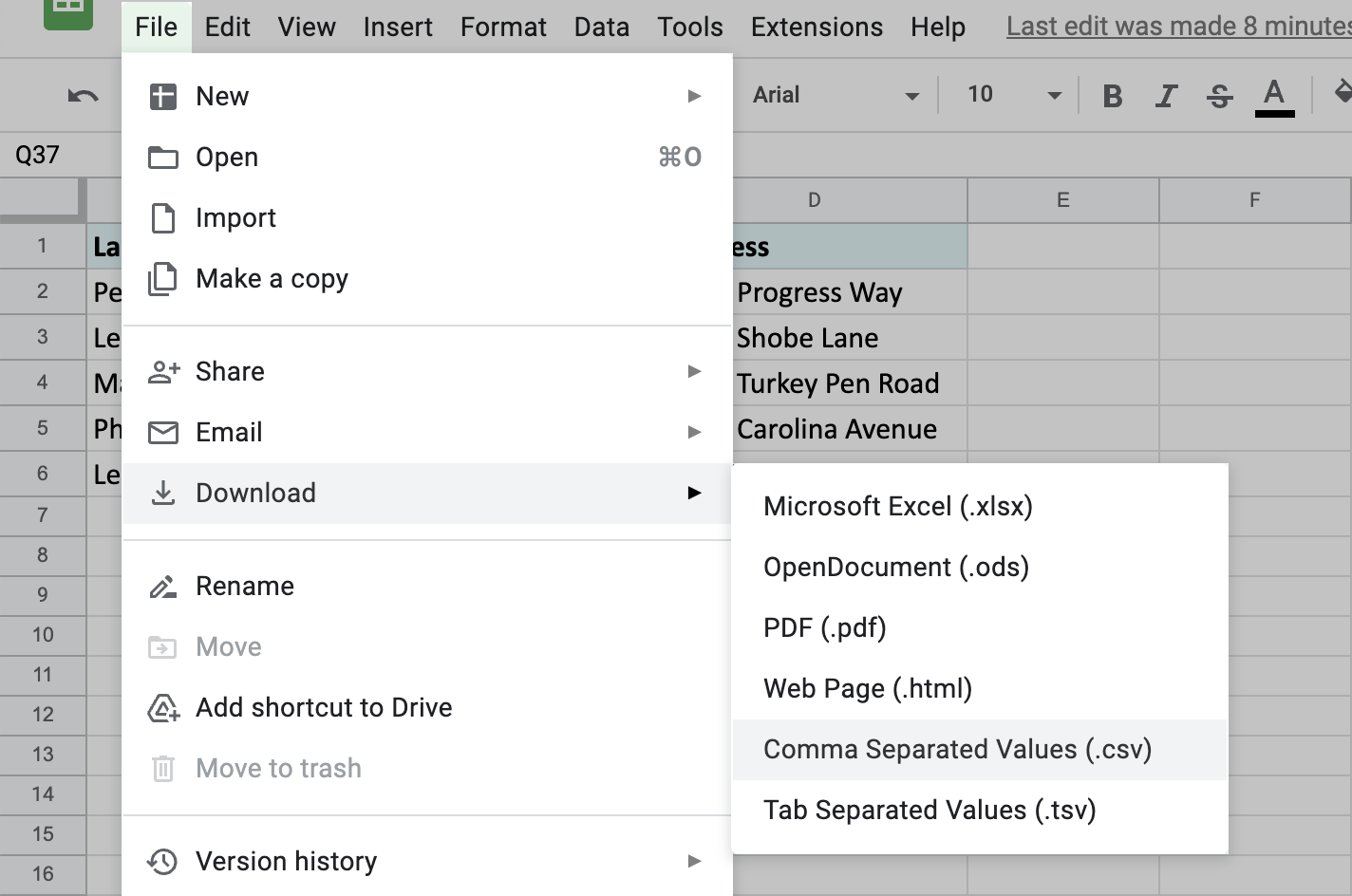This screenshot has width=1352, height=896.
Task: Open the Google Sheets home icon
Action: pos(68,9)
